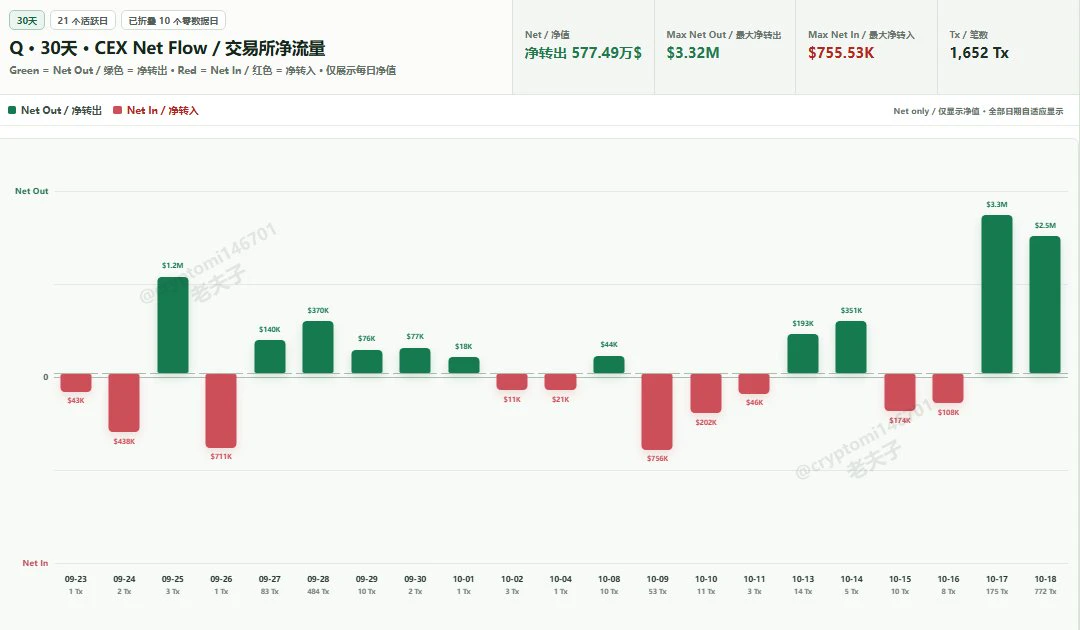Image resolution: width=1080 pixels, height=630 pixels.
Task: Click the red bar for 10-10
Action: pyautogui.click(x=706, y=394)
